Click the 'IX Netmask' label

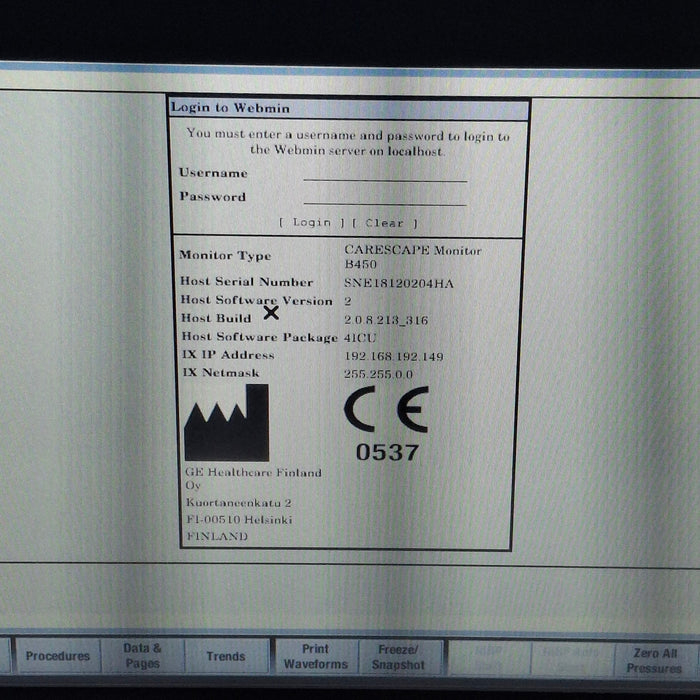(221, 373)
